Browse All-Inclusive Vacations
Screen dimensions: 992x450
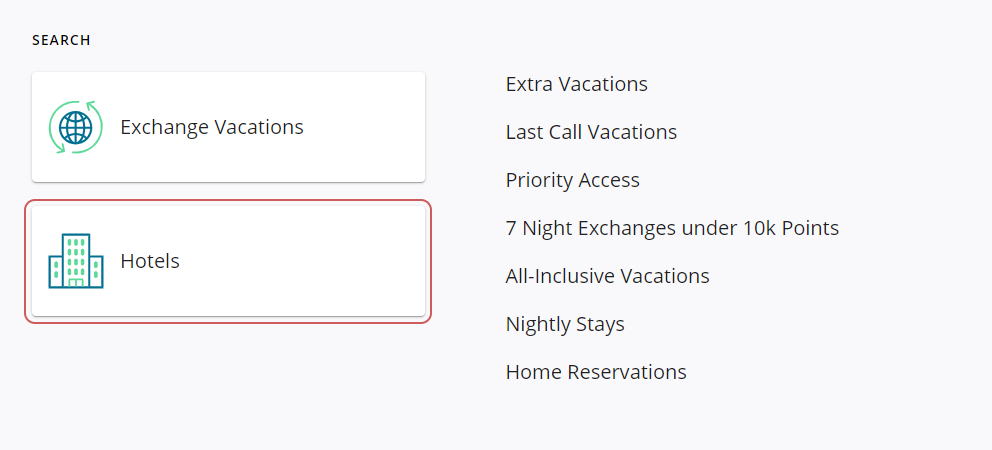click(607, 276)
